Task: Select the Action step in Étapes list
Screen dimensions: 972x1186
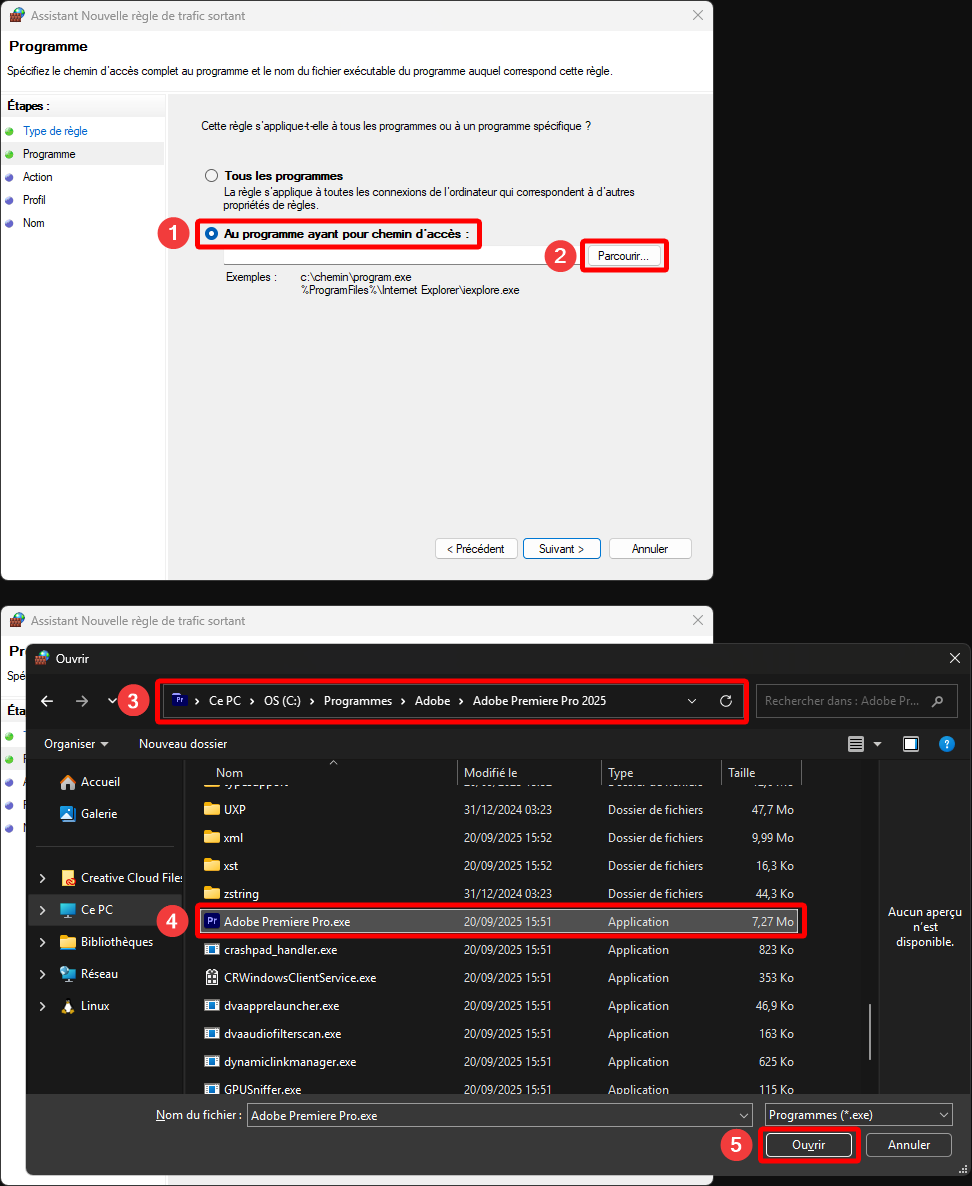Action: coord(37,177)
